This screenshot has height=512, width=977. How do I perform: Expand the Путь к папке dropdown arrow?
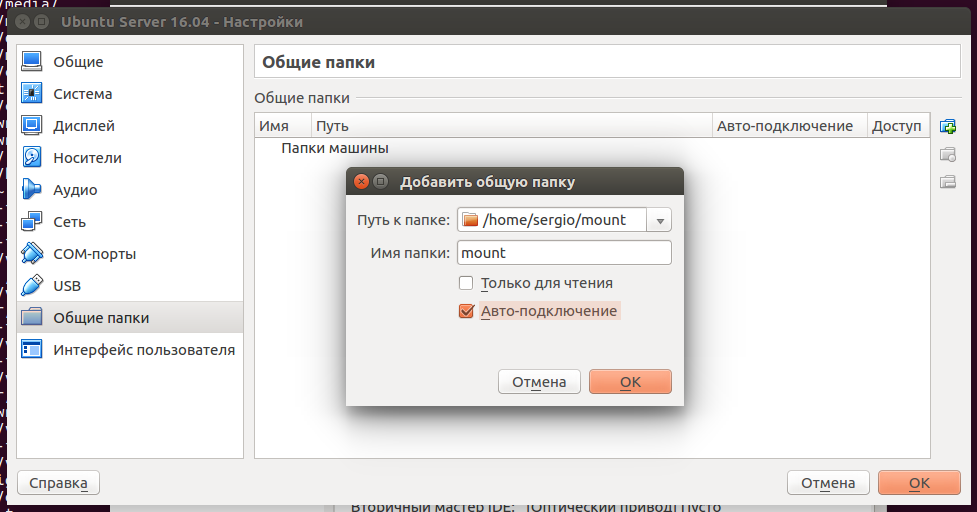pos(659,220)
